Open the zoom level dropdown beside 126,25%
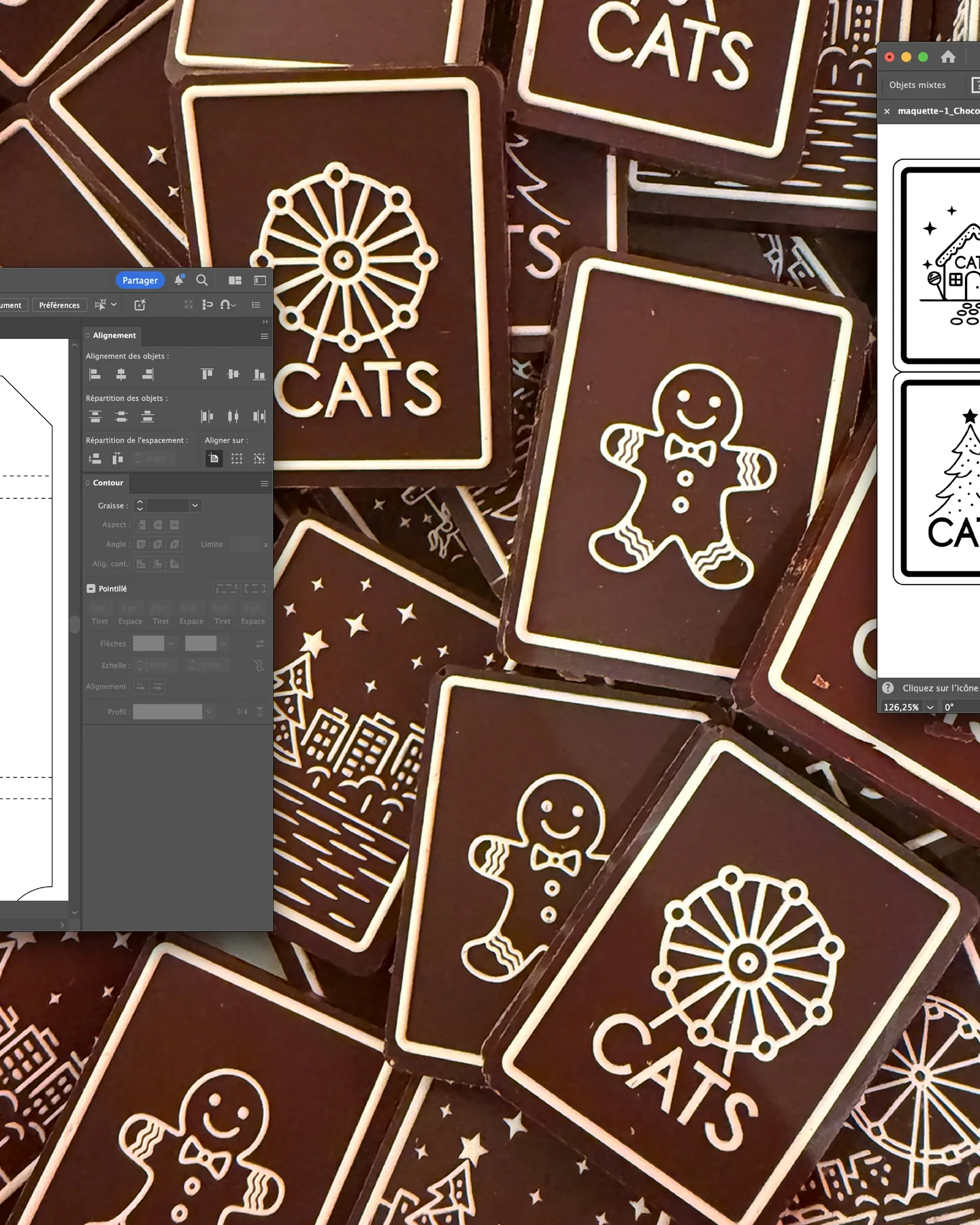 click(930, 707)
